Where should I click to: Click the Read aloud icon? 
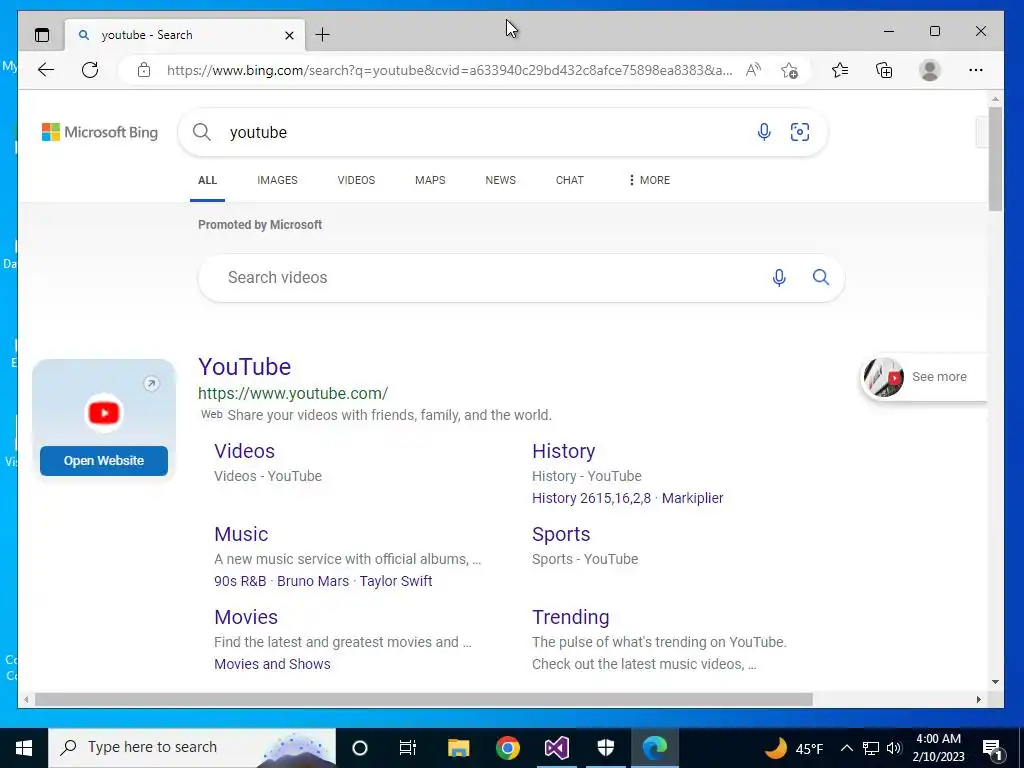[753, 70]
